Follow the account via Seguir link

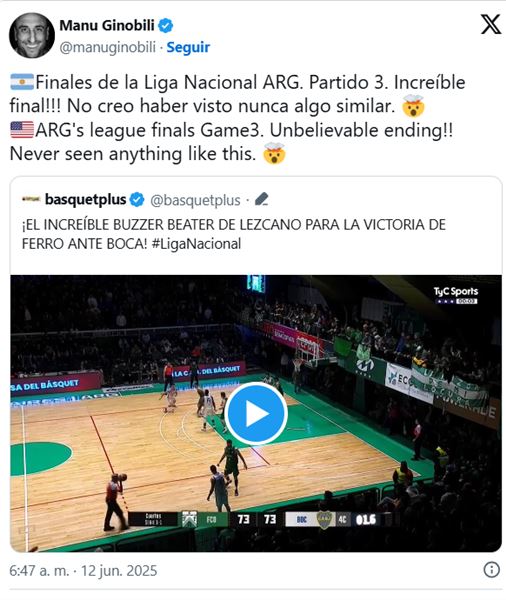pyautogui.click(x=188, y=47)
